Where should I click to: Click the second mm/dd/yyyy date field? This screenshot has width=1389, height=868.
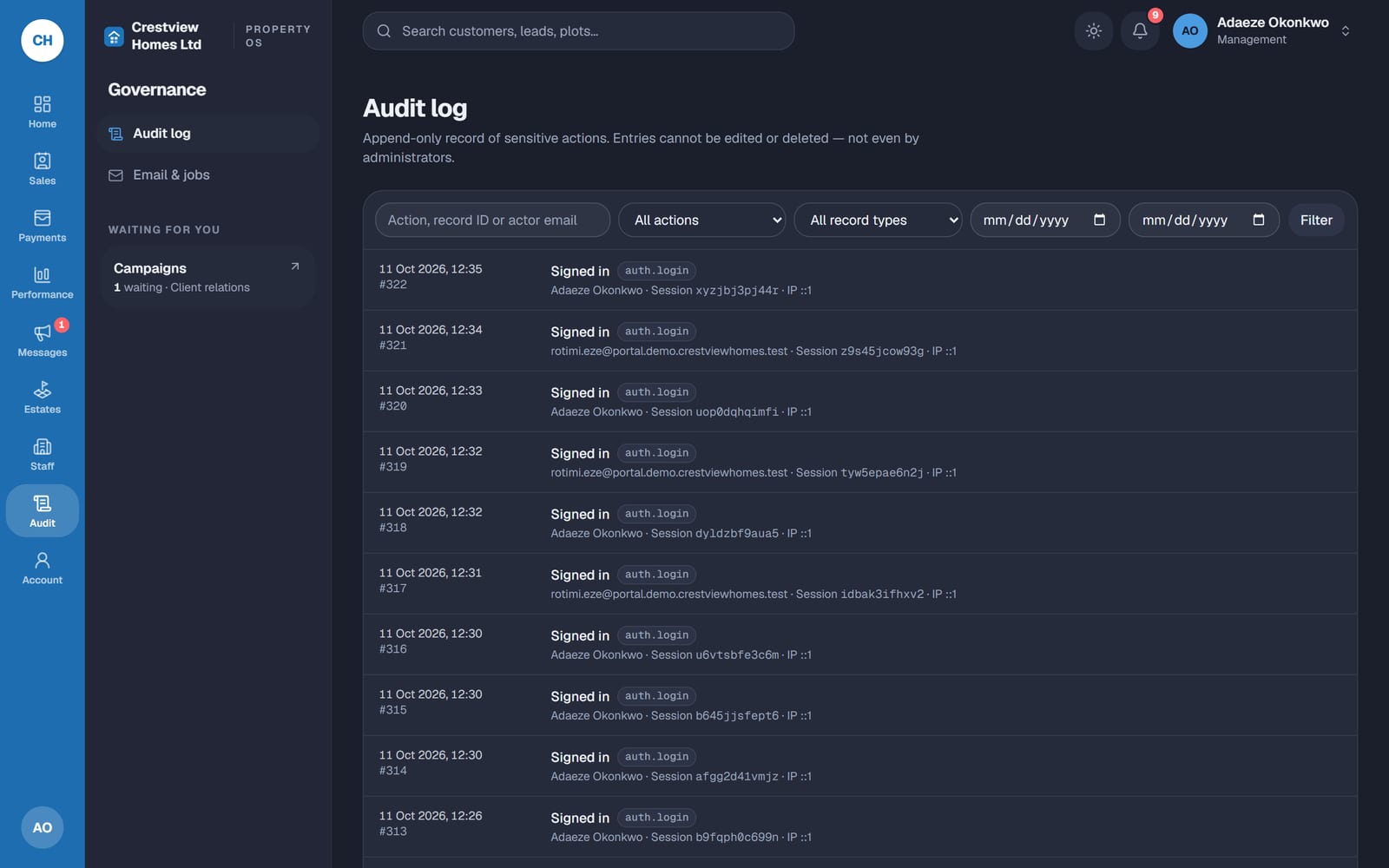pos(1203,220)
